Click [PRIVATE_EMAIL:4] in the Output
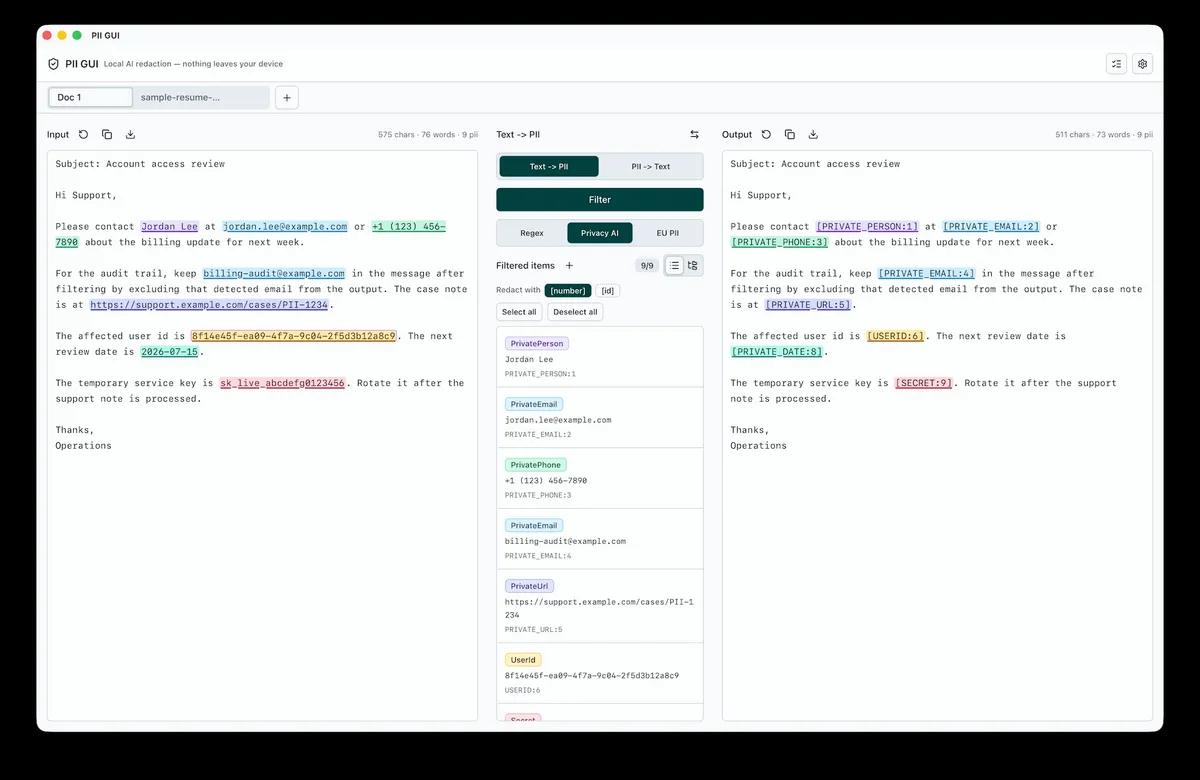The height and width of the screenshot is (780, 1200). click(x=927, y=273)
